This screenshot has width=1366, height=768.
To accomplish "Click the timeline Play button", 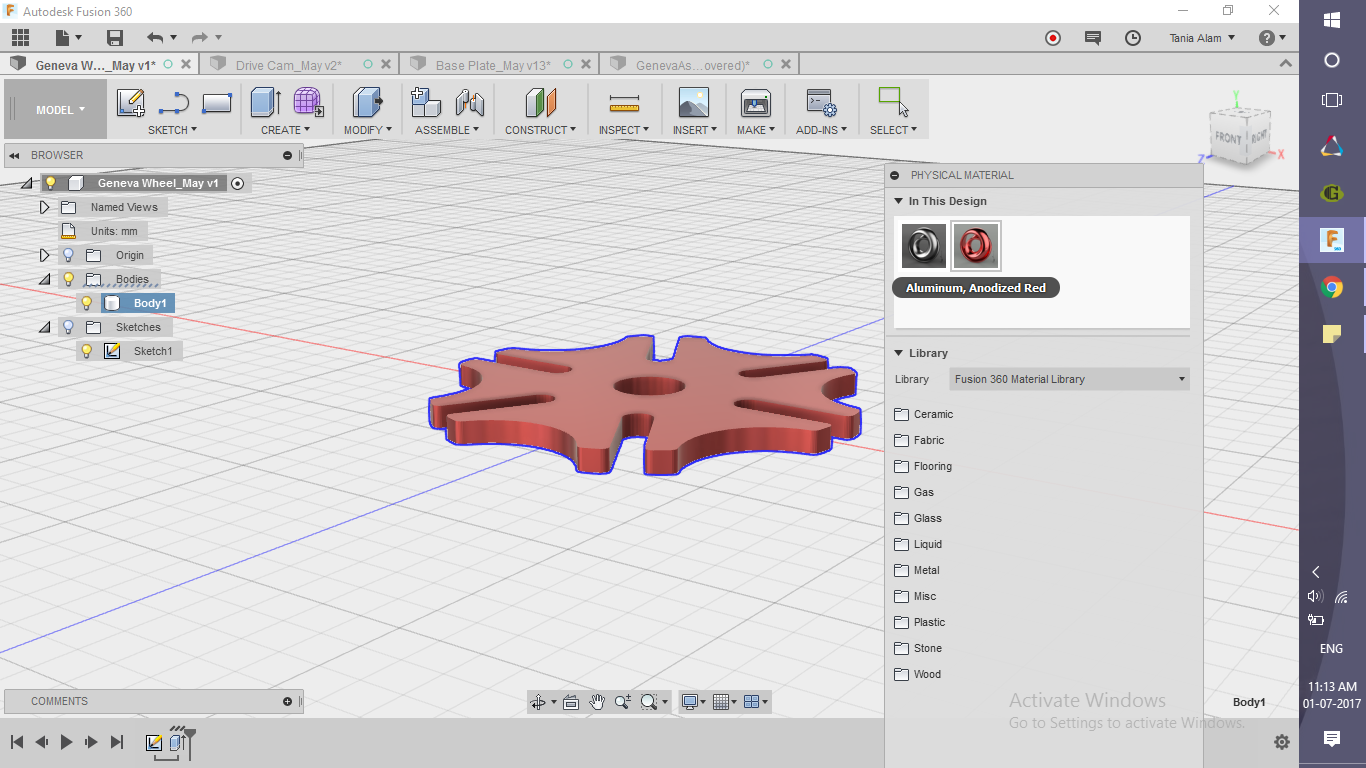I will coord(67,742).
